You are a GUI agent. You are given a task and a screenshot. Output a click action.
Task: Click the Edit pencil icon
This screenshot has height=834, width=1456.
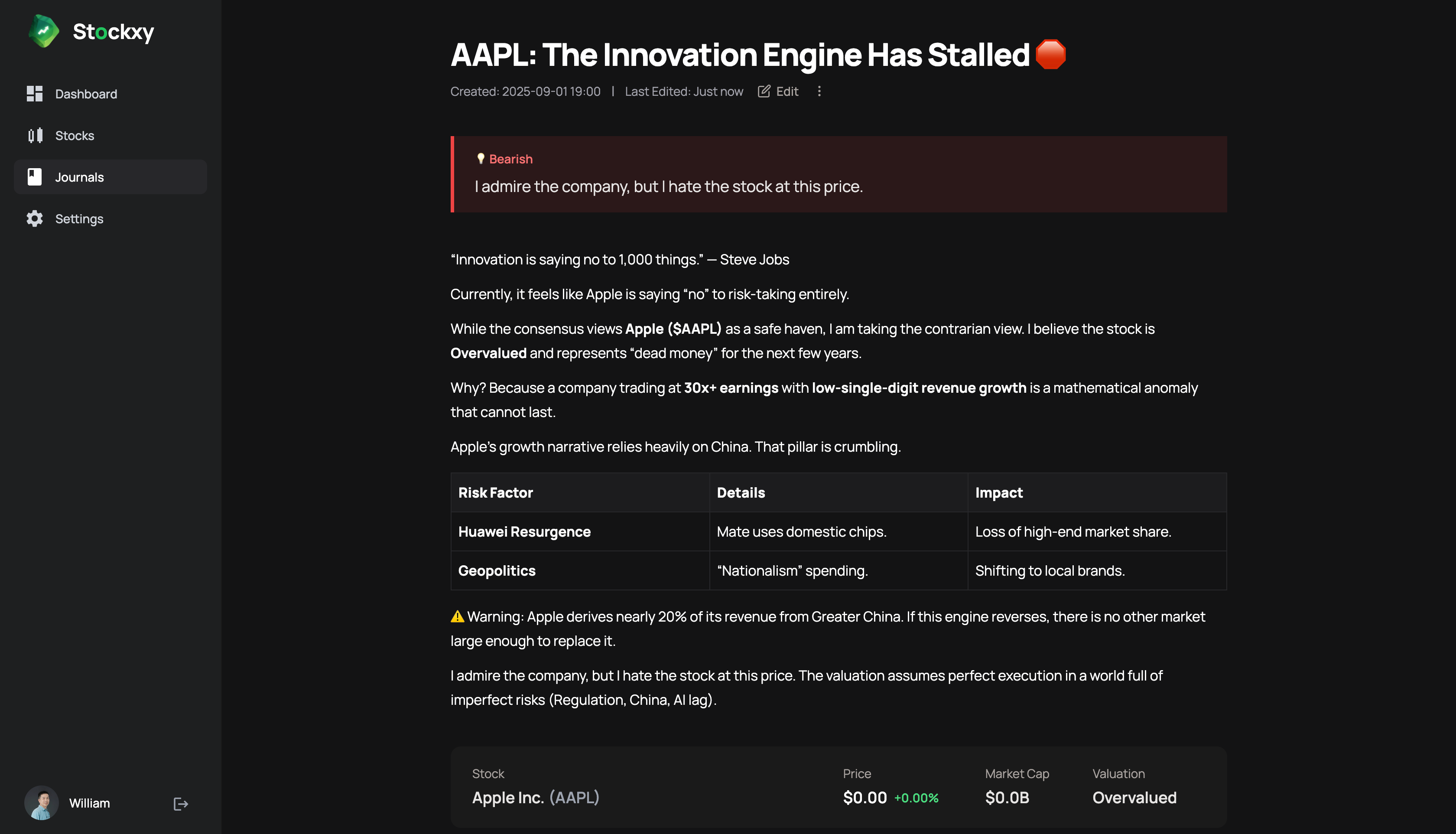764,91
